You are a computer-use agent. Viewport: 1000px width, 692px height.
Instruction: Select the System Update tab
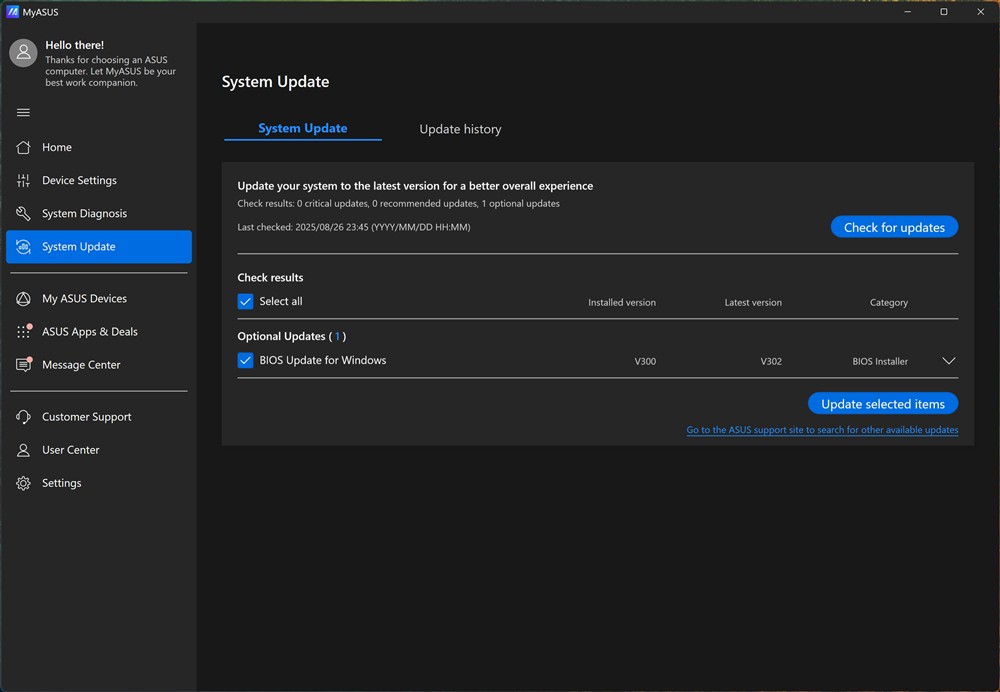point(302,128)
